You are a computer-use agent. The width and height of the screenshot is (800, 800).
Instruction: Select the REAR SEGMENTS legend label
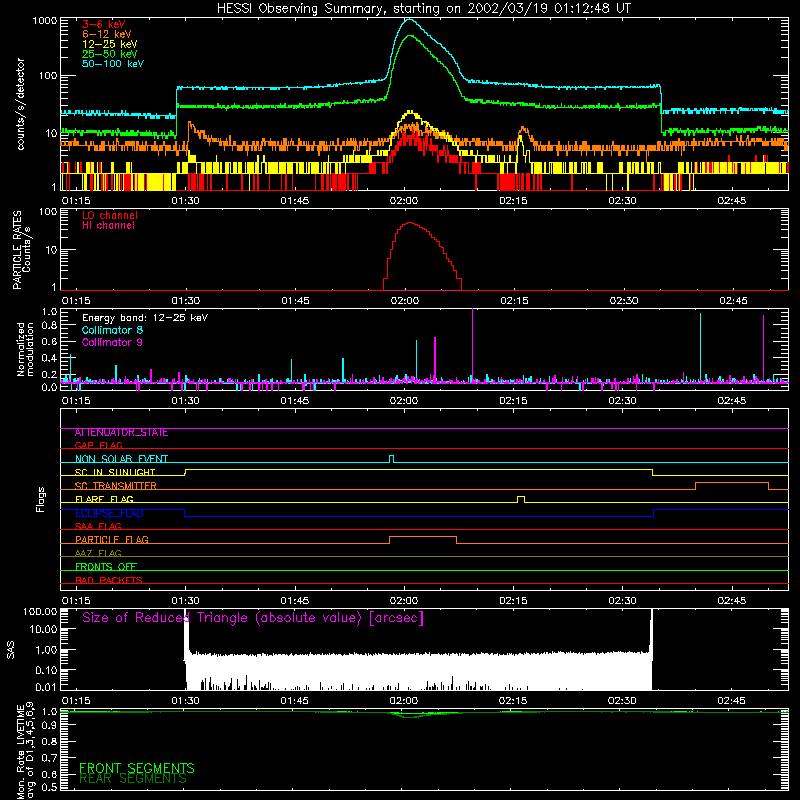133,779
